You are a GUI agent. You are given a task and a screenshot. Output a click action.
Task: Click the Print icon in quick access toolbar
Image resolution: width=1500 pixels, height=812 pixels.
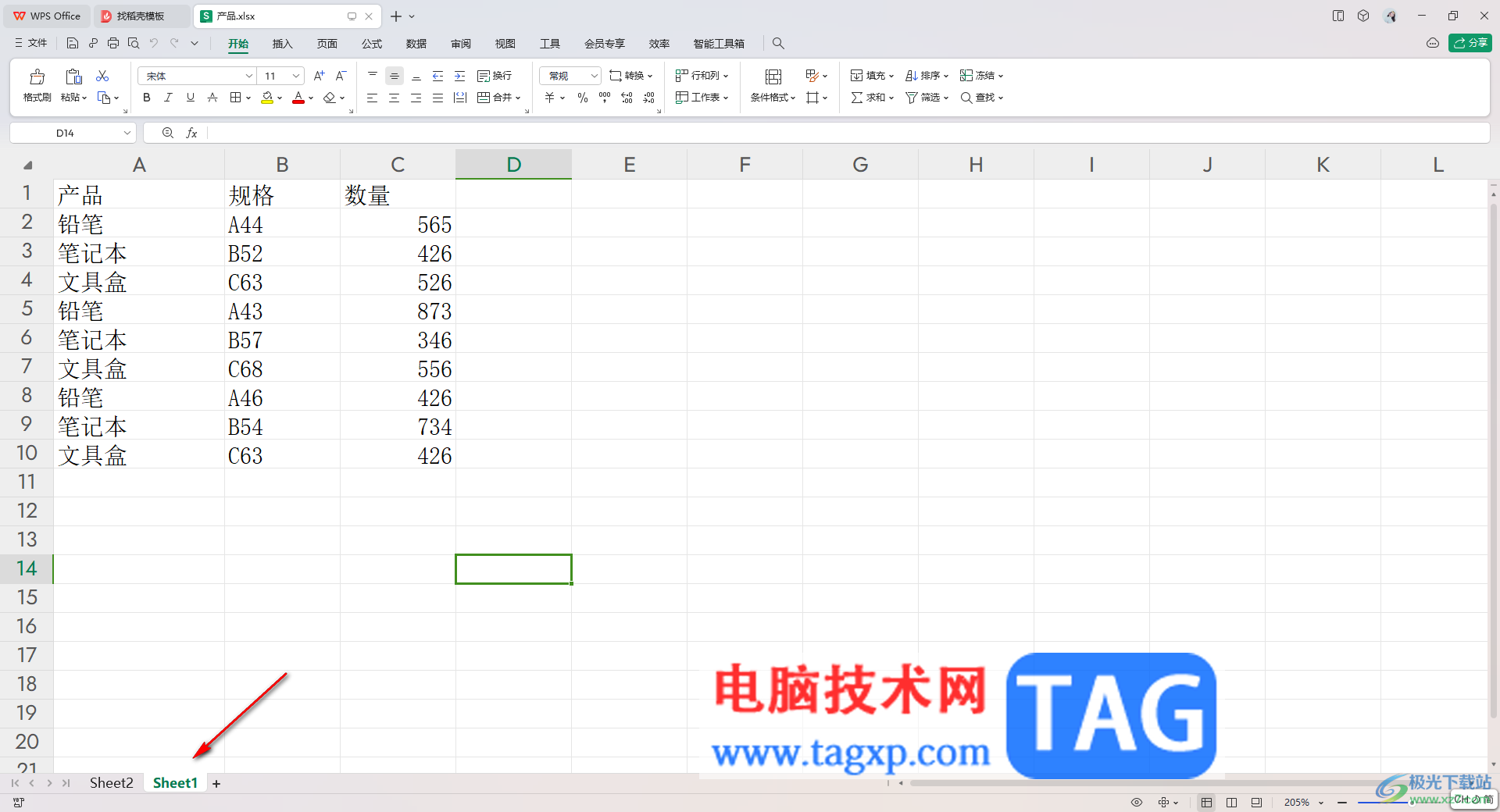coord(113,43)
